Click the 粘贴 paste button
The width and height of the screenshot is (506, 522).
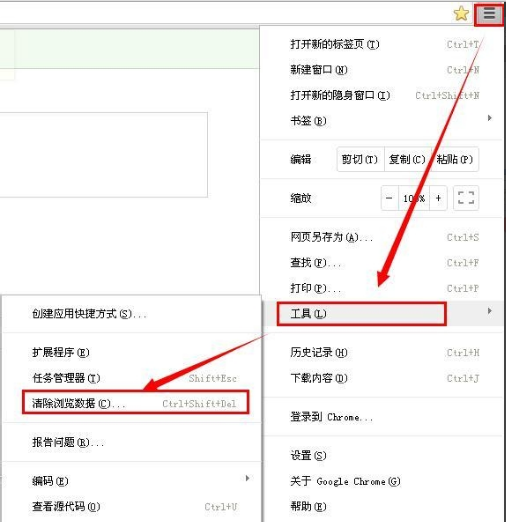(x=455, y=159)
